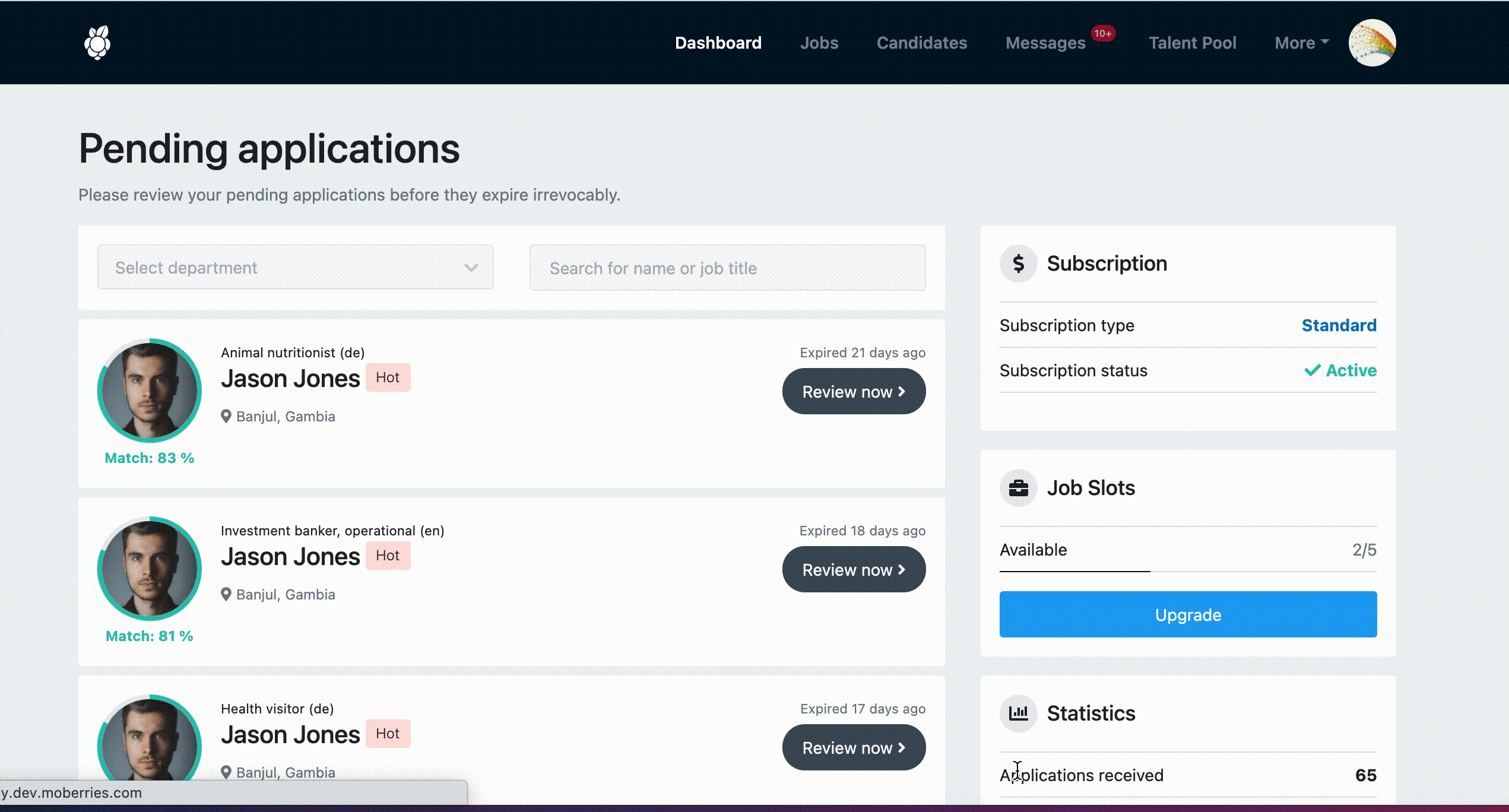Click the Select department chevron arrow
1509x812 pixels.
pos(471,268)
